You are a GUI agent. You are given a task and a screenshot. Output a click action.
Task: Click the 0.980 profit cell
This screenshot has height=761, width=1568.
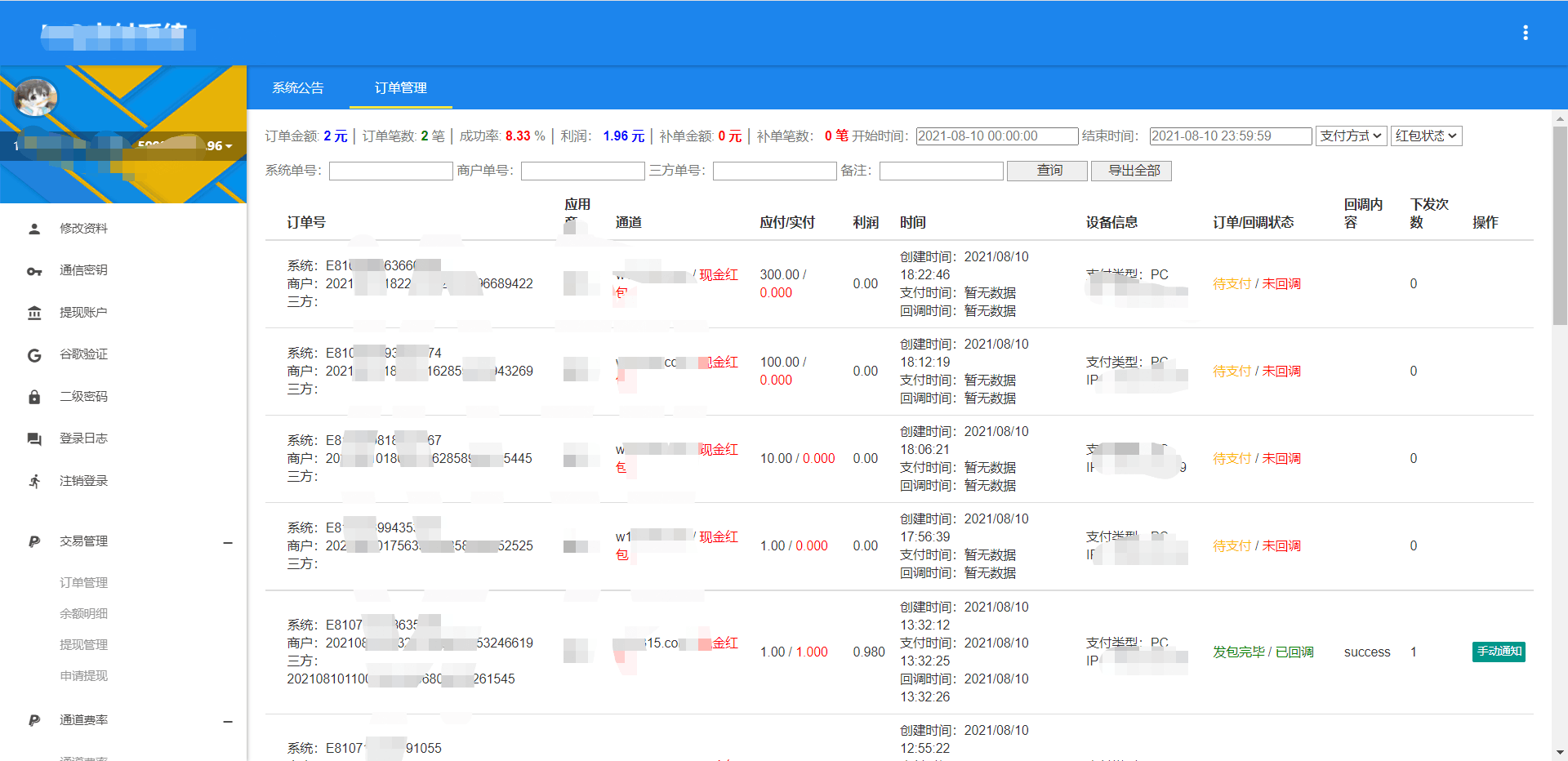(x=869, y=652)
